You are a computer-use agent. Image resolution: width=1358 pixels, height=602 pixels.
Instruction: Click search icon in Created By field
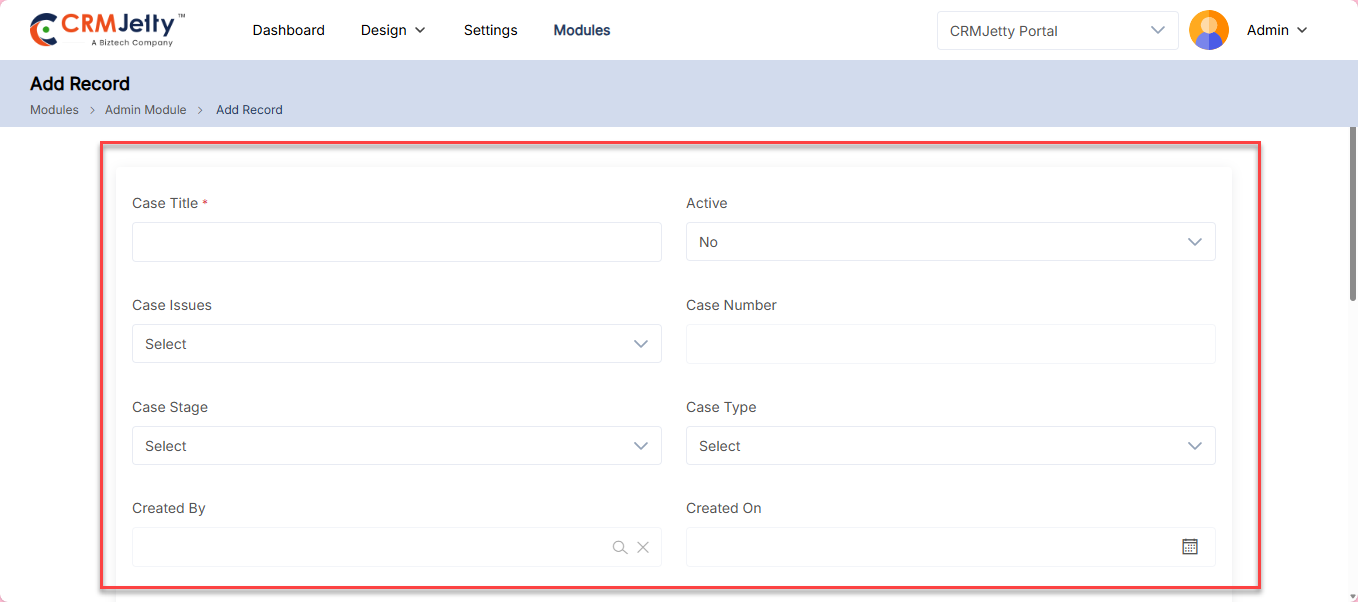pyautogui.click(x=620, y=547)
